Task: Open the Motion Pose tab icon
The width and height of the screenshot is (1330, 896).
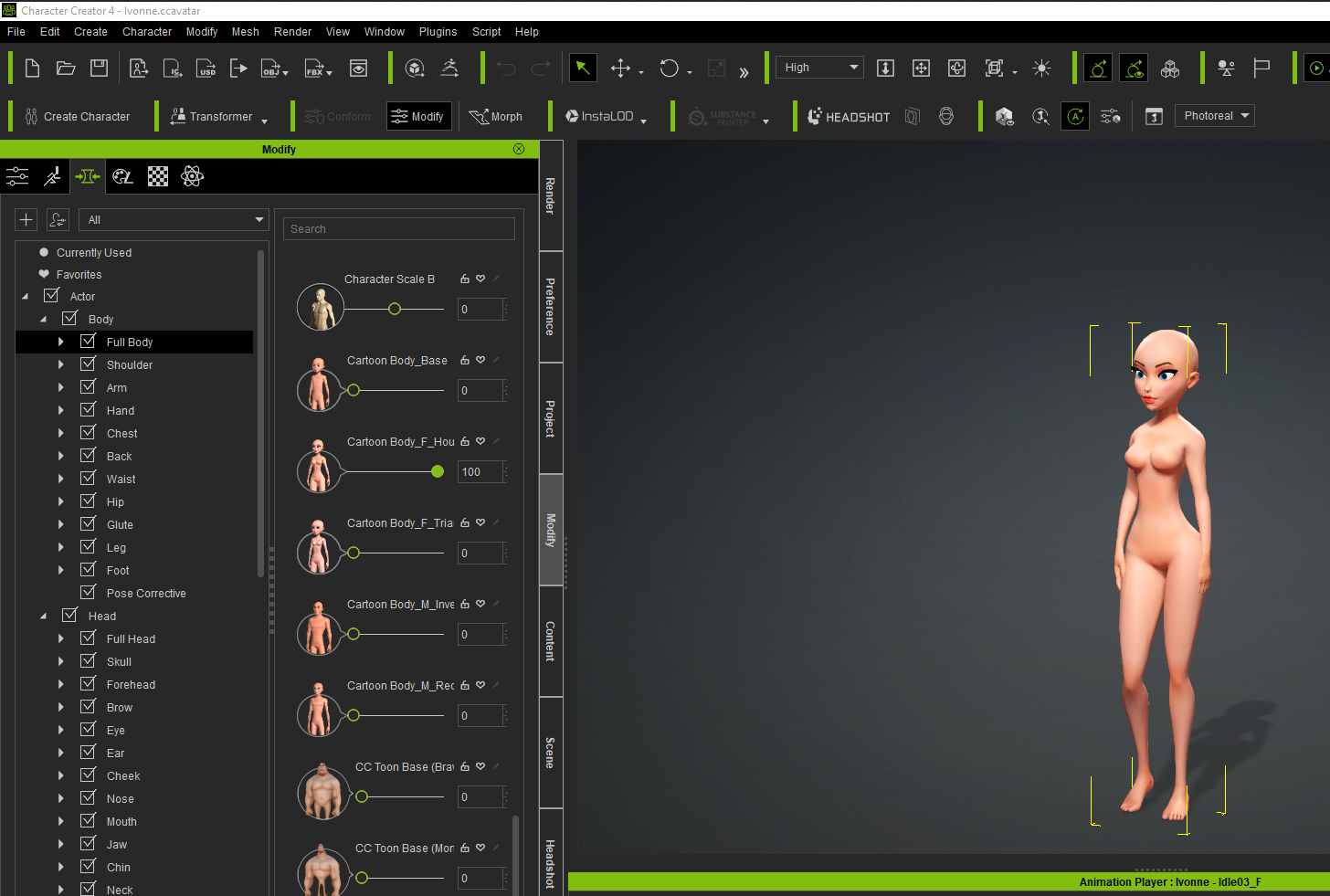Action: pos(53,176)
